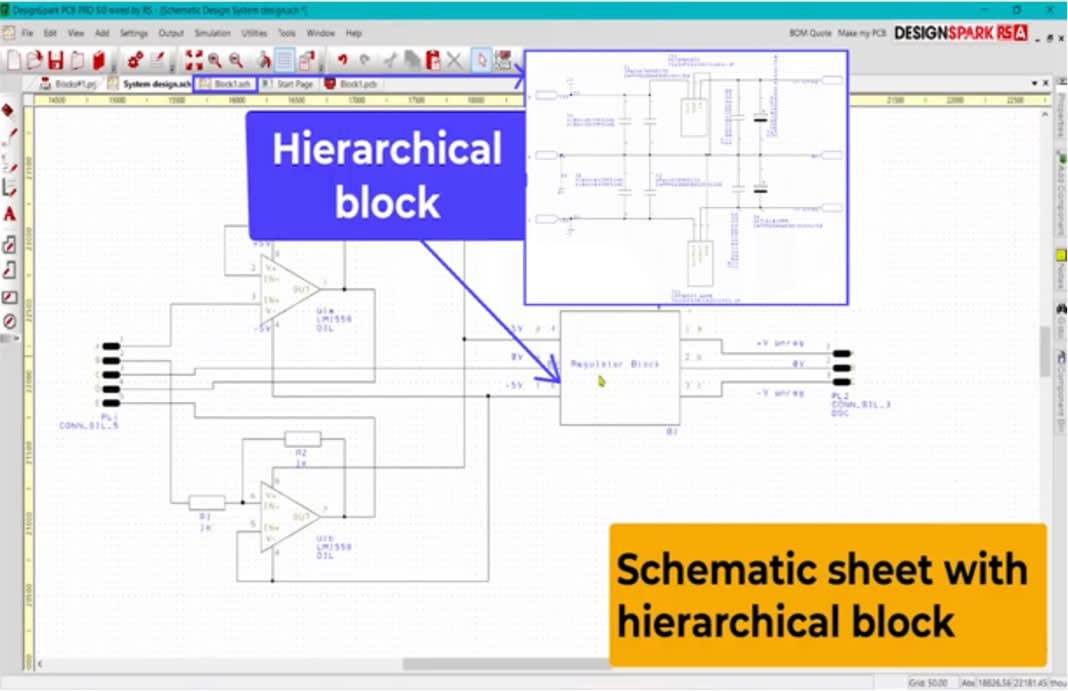
Task: Open the Edit menu
Action: click(50, 33)
